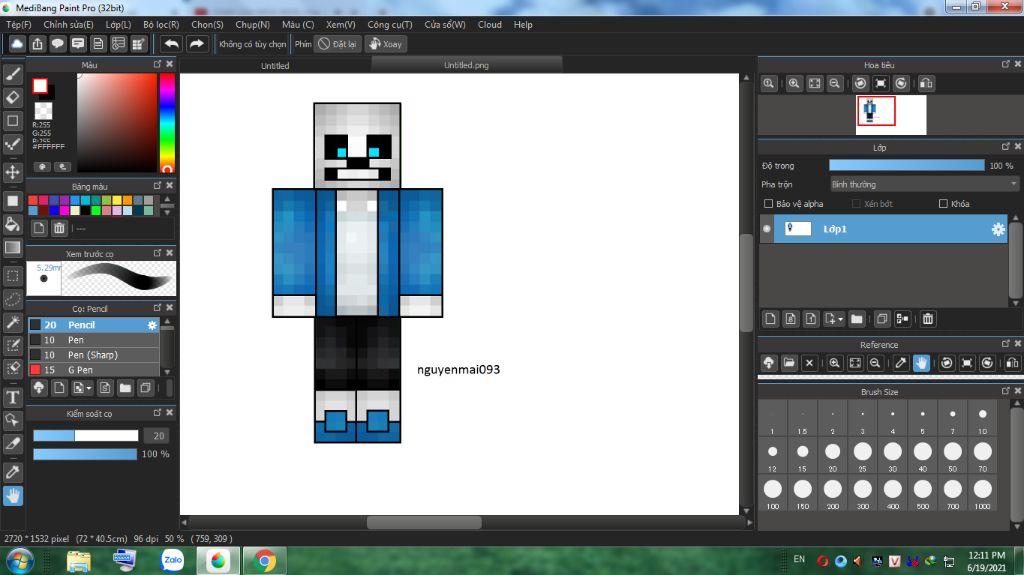Click the Xoay rotate button
1024x575 pixels.
point(386,44)
